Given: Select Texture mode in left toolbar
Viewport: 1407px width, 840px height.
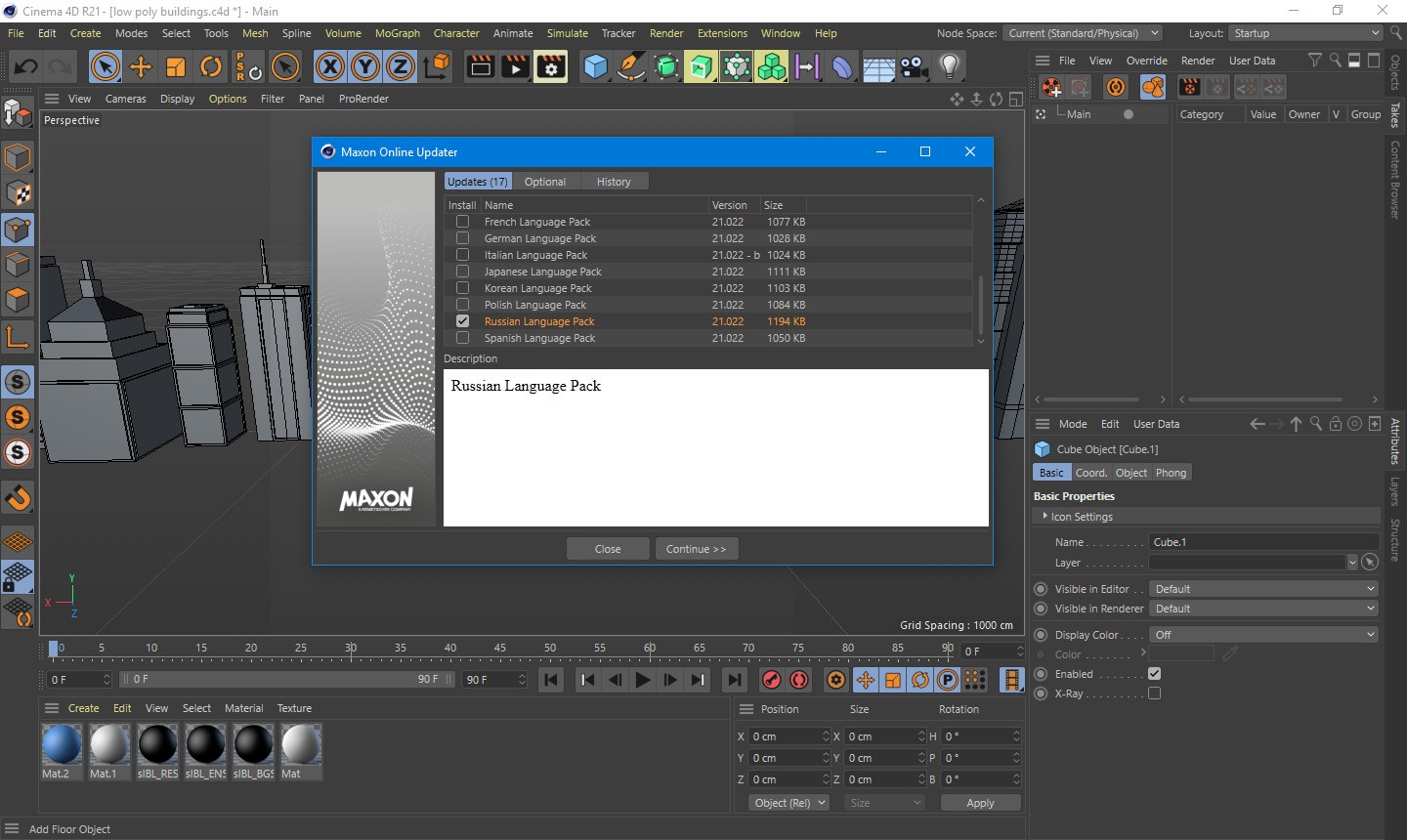Looking at the screenshot, I should [18, 193].
